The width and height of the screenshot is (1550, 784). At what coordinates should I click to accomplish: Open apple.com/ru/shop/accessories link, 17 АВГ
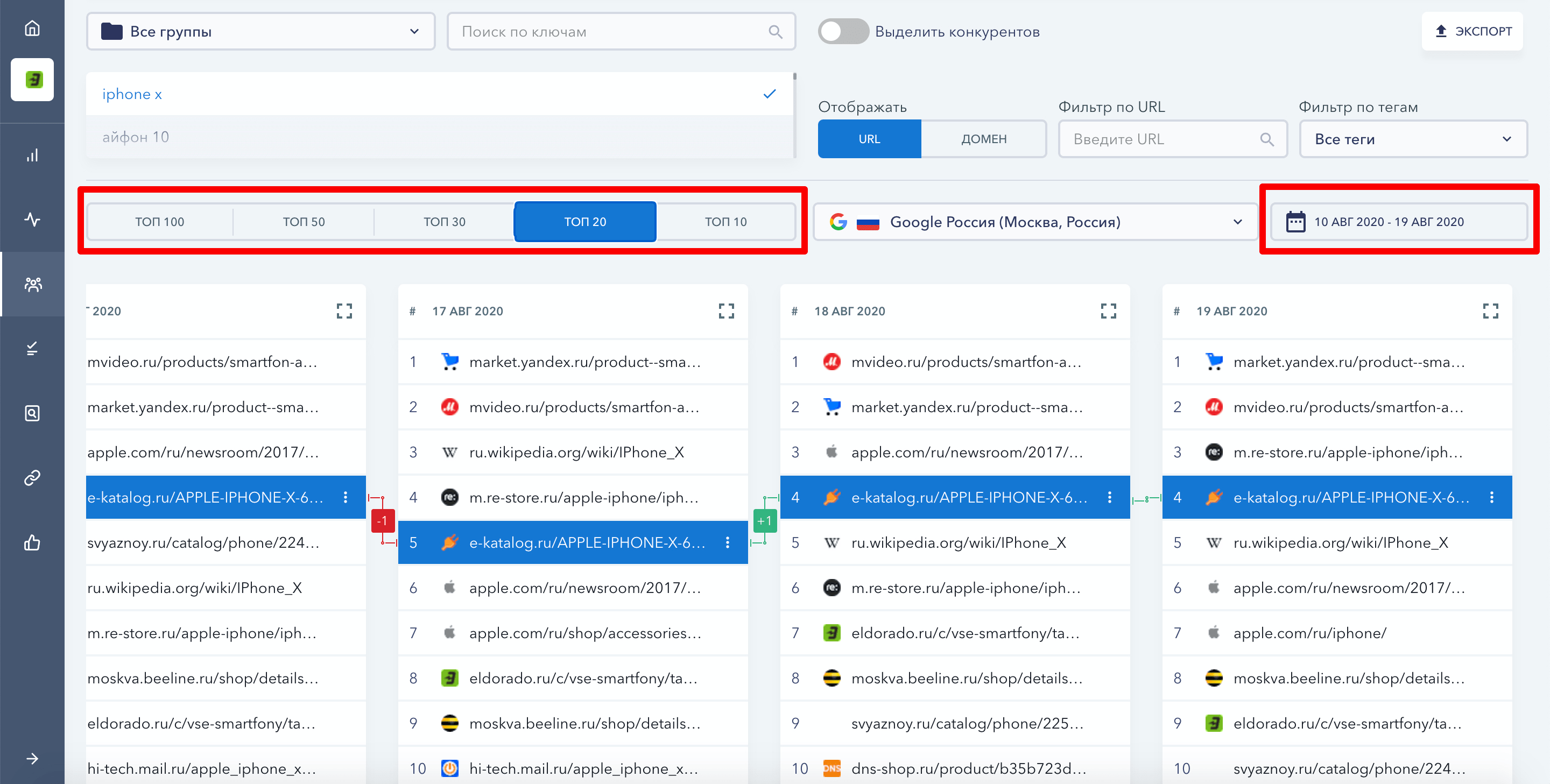click(585, 633)
